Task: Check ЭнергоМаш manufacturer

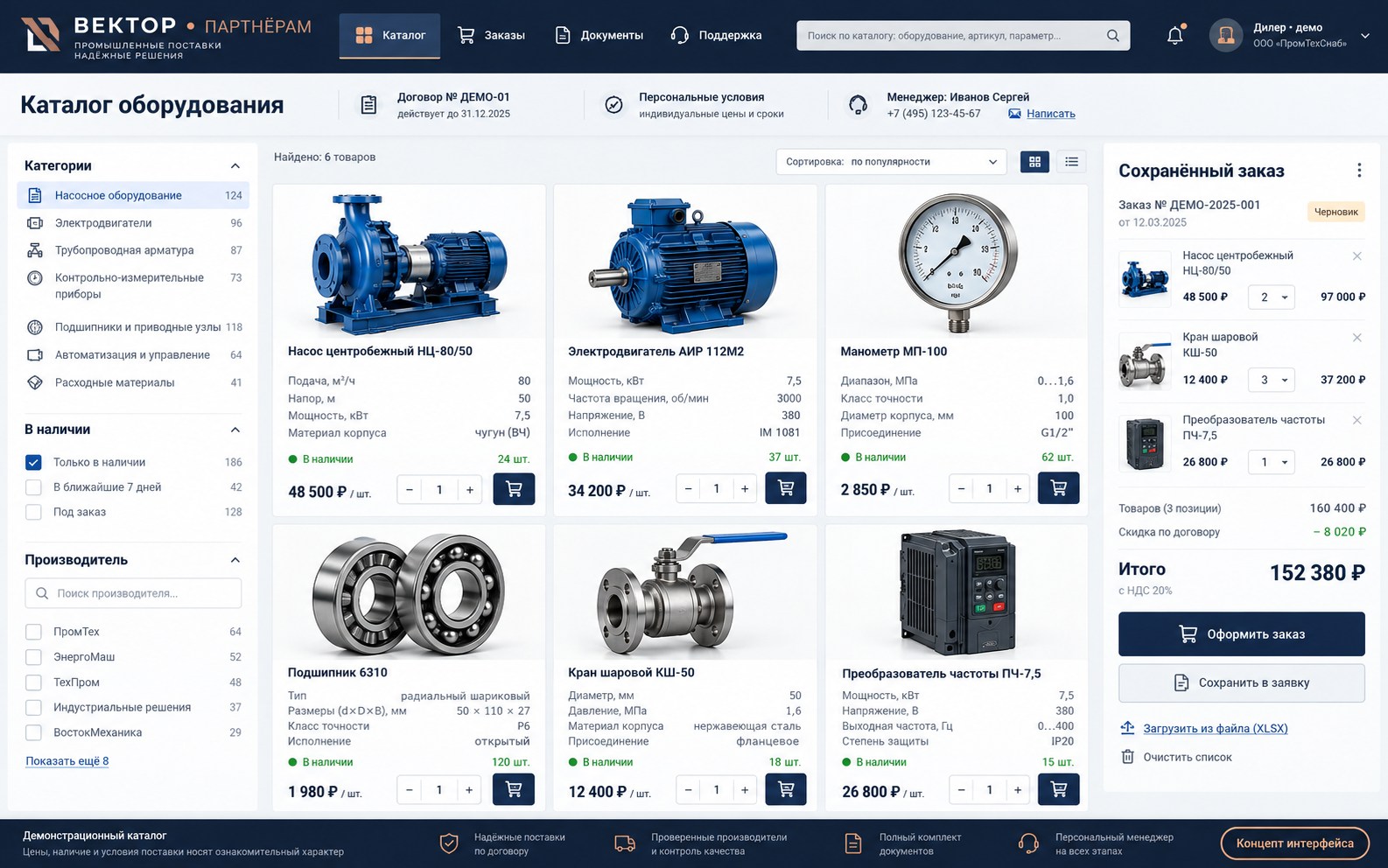Action: click(x=33, y=657)
